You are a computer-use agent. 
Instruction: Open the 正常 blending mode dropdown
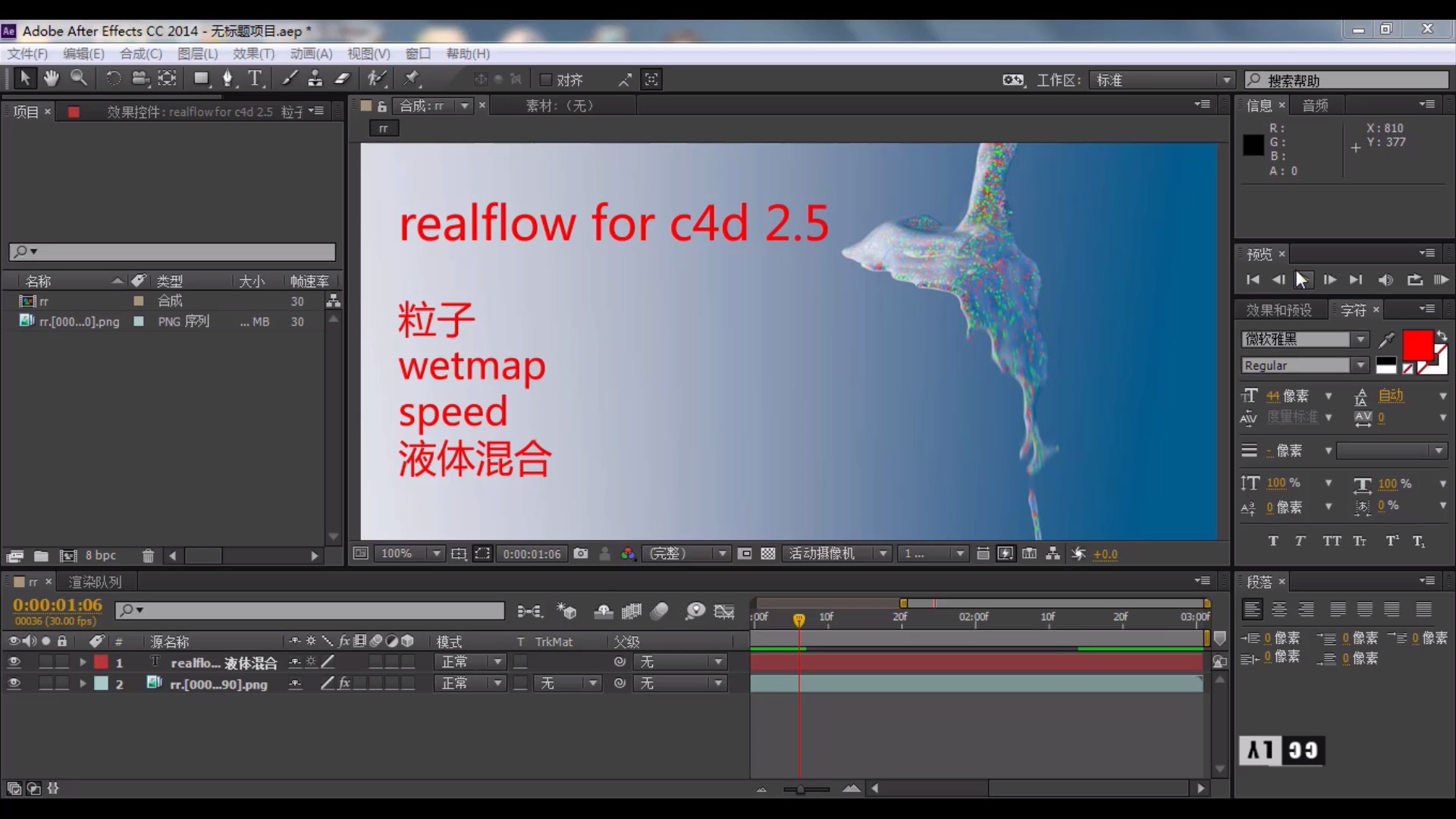[470, 661]
